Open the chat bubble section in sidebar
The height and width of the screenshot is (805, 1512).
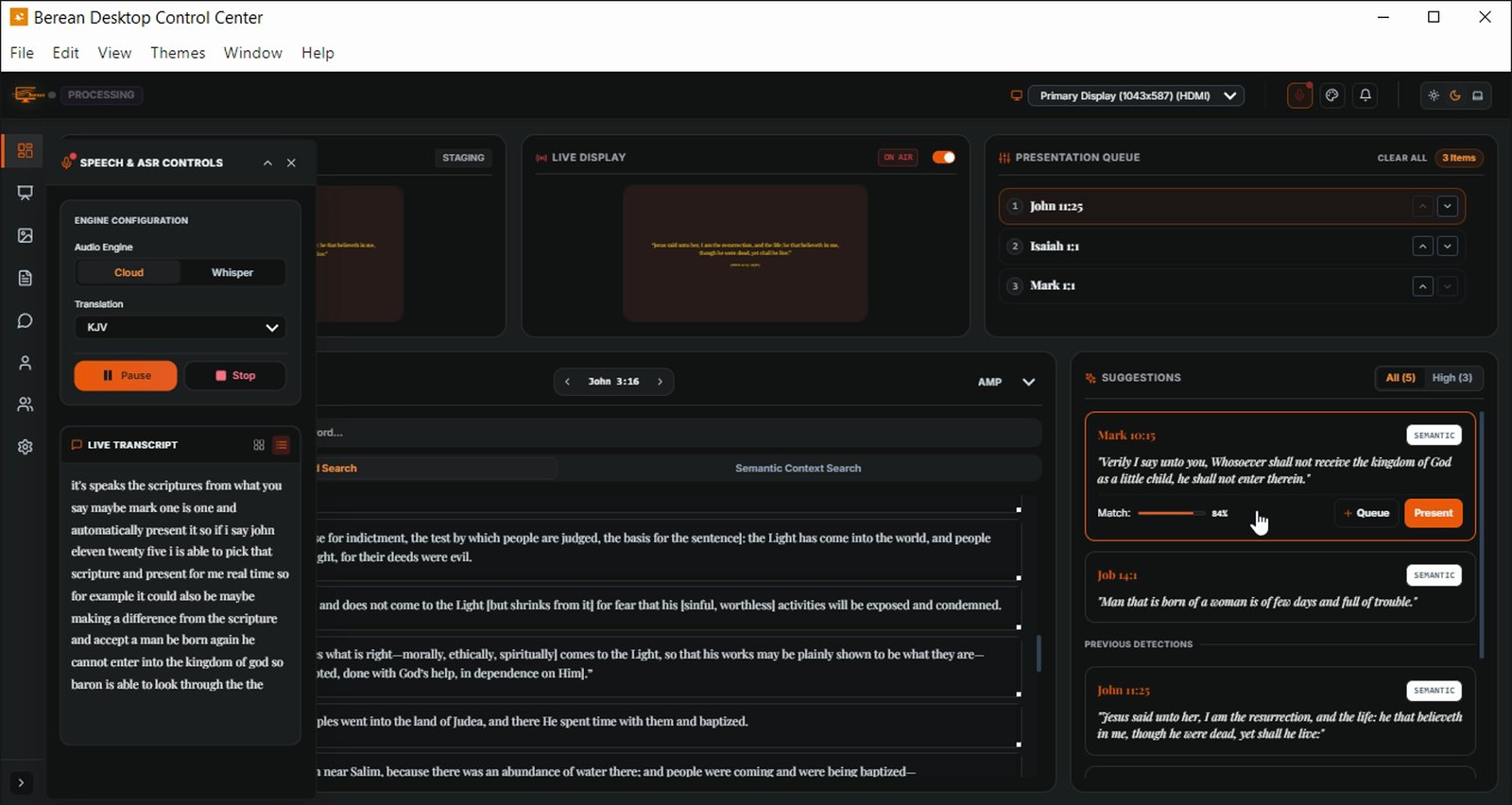coord(26,320)
